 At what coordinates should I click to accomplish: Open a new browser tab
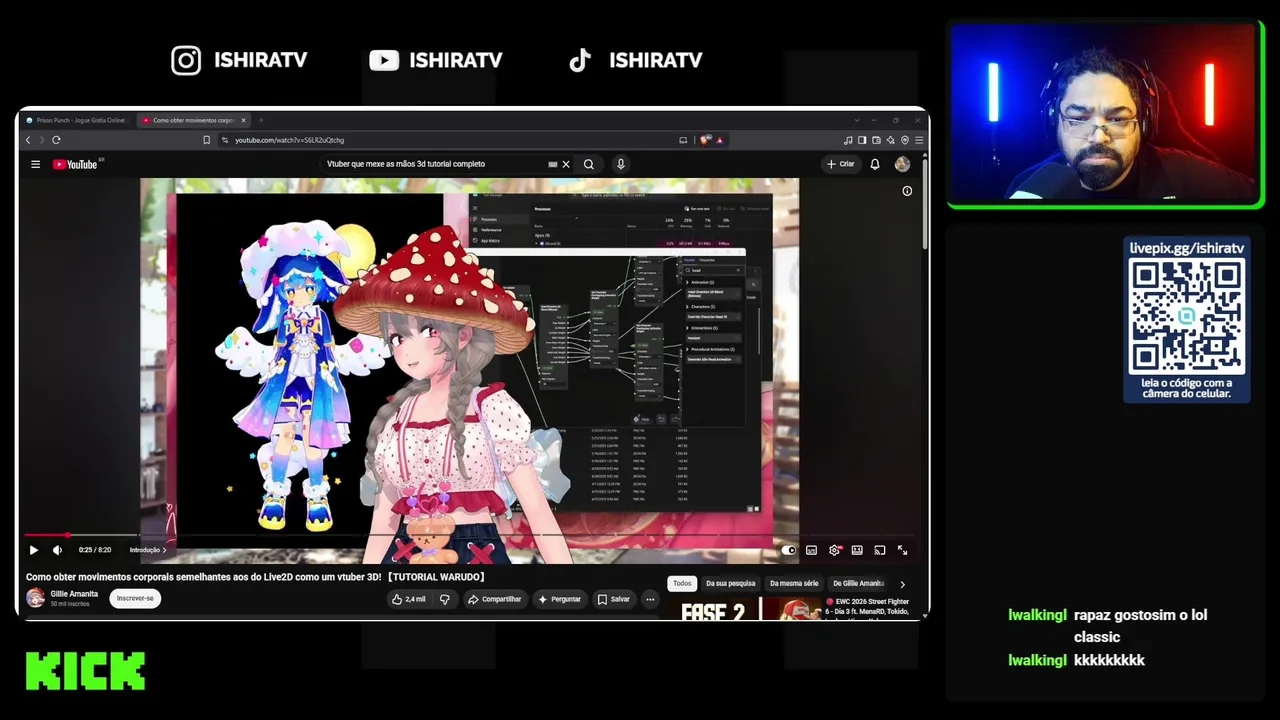coord(261,120)
